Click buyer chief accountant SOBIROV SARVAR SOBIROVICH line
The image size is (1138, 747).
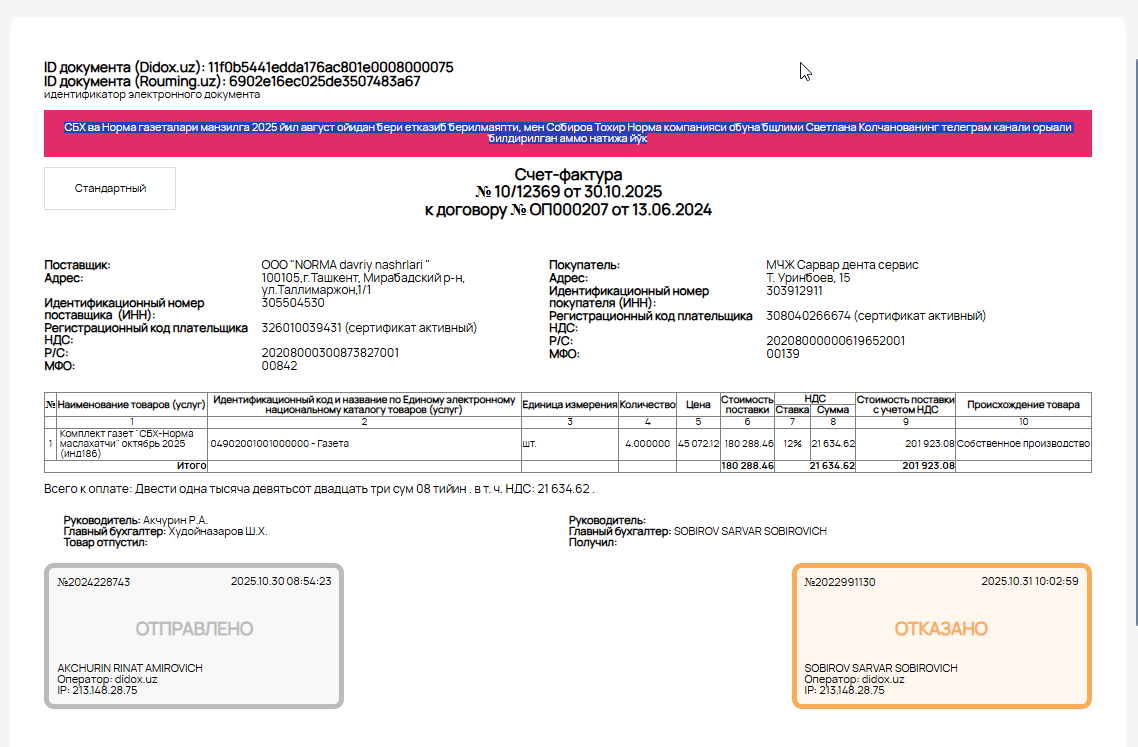[x=697, y=531]
